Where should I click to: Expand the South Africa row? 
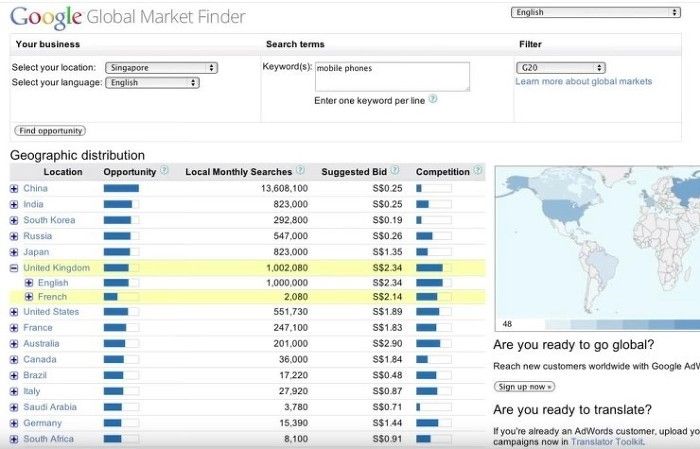click(14, 439)
